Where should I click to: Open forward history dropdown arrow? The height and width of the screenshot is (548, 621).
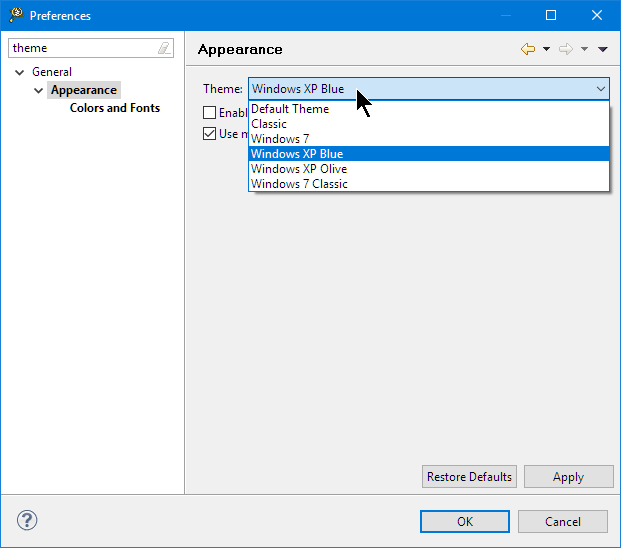(584, 49)
